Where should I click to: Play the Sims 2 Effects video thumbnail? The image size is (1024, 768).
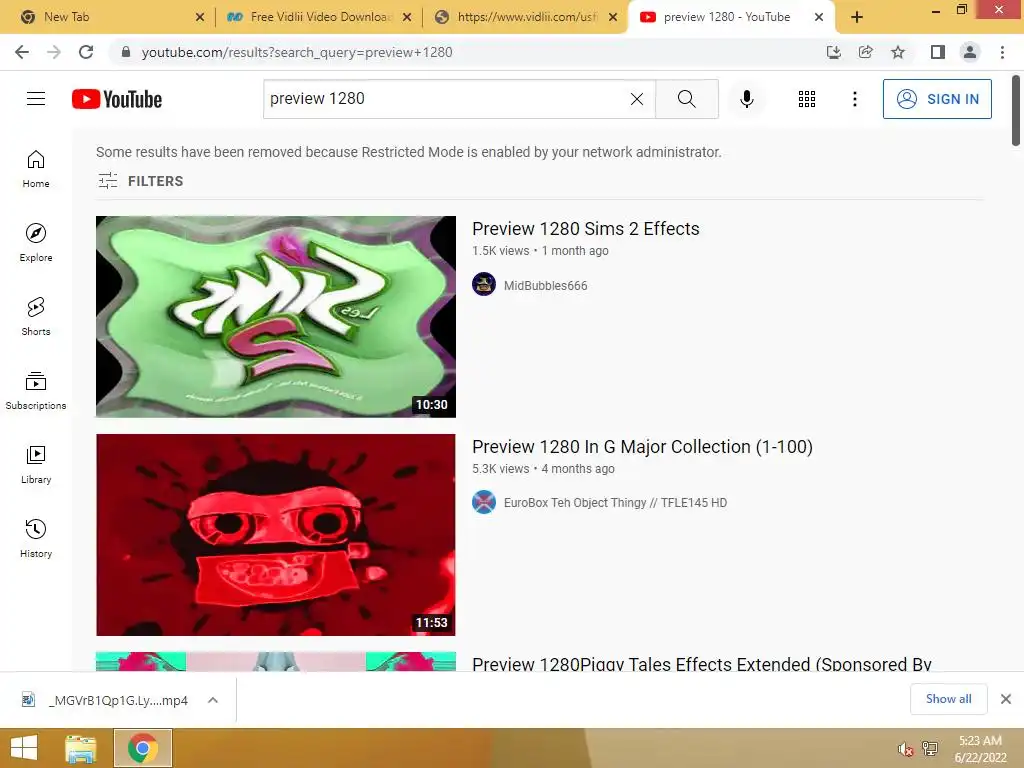pos(276,317)
